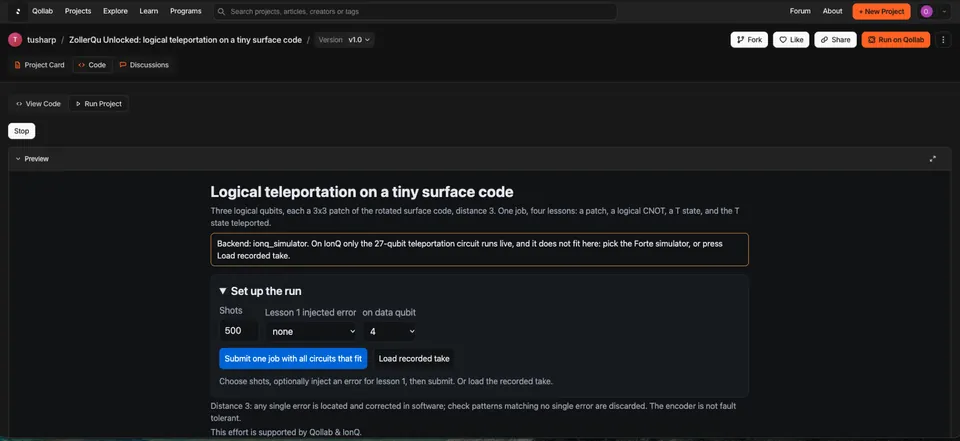
Task: Open the ZollerQu Unlocked project title link
Action: tap(186, 40)
